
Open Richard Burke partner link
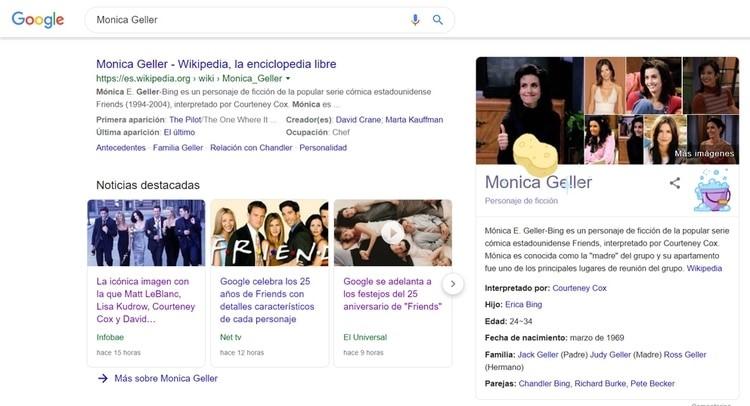click(600, 384)
